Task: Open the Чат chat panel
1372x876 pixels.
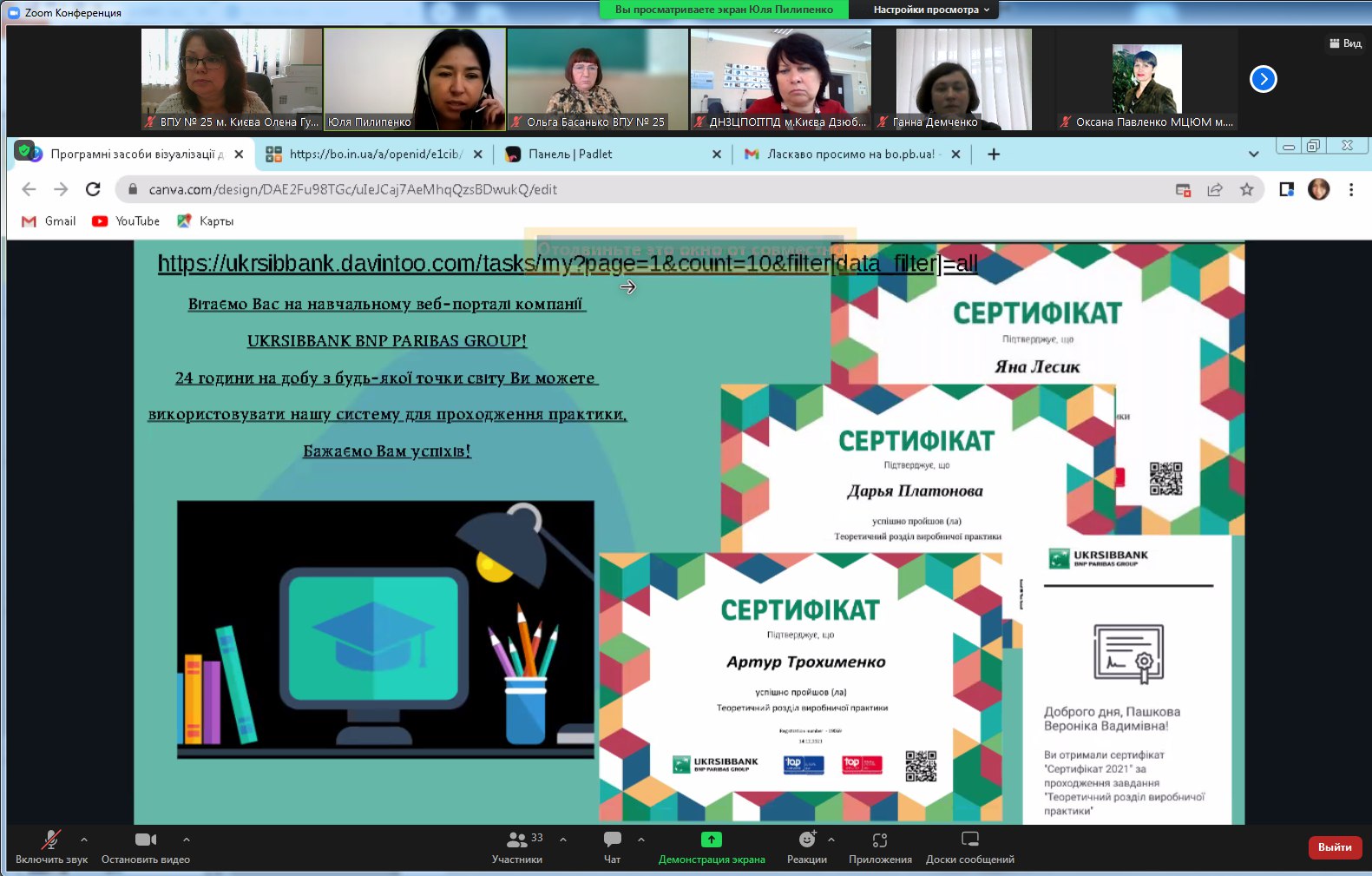Action: coord(613,846)
